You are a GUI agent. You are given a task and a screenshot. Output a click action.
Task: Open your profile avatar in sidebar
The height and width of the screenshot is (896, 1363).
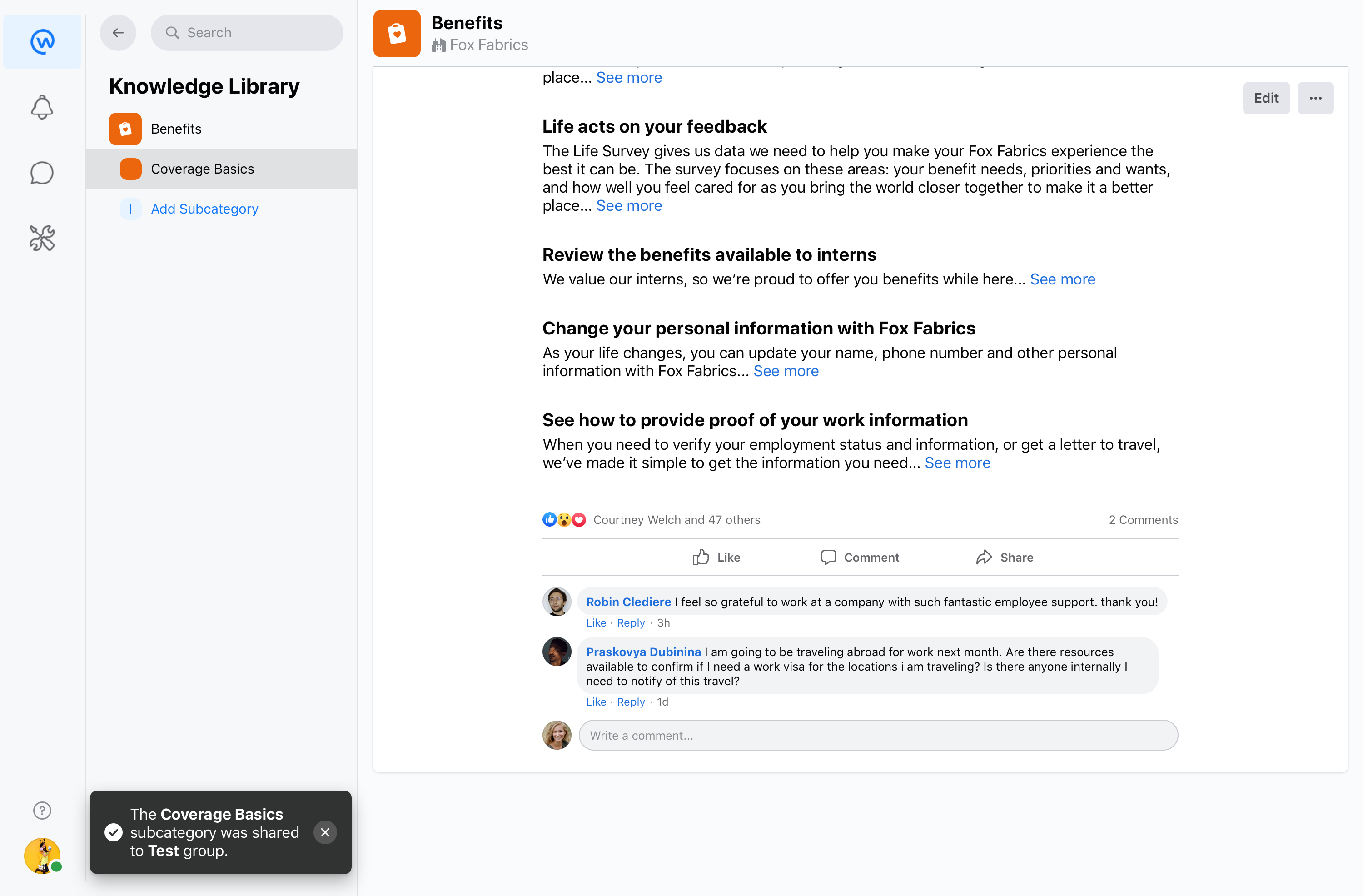pyautogui.click(x=42, y=856)
